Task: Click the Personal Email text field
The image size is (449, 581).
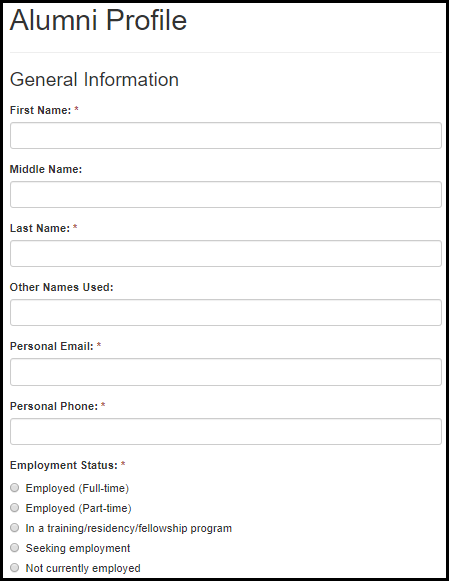Action: click(226, 372)
